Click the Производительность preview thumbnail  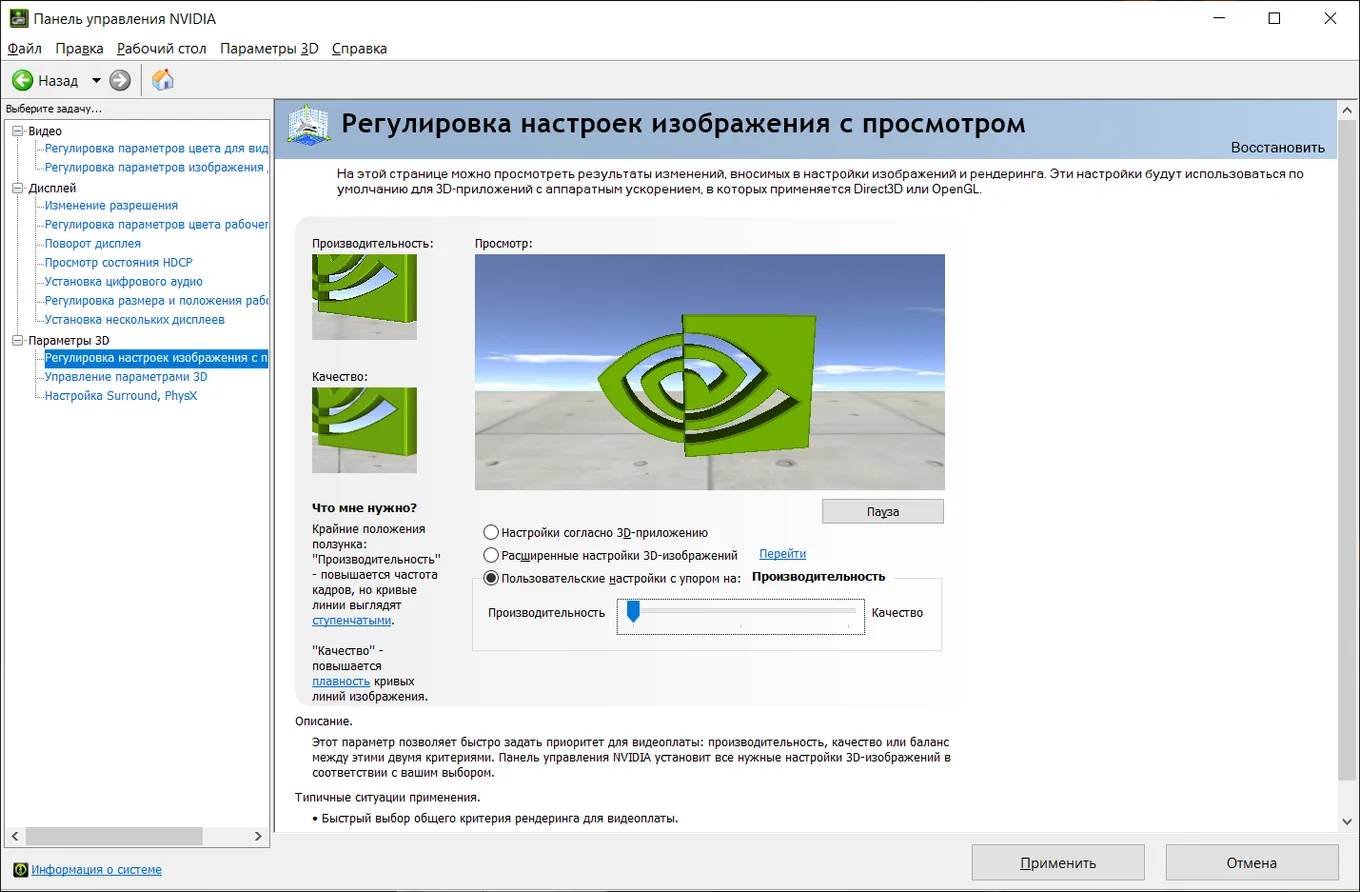coord(364,297)
